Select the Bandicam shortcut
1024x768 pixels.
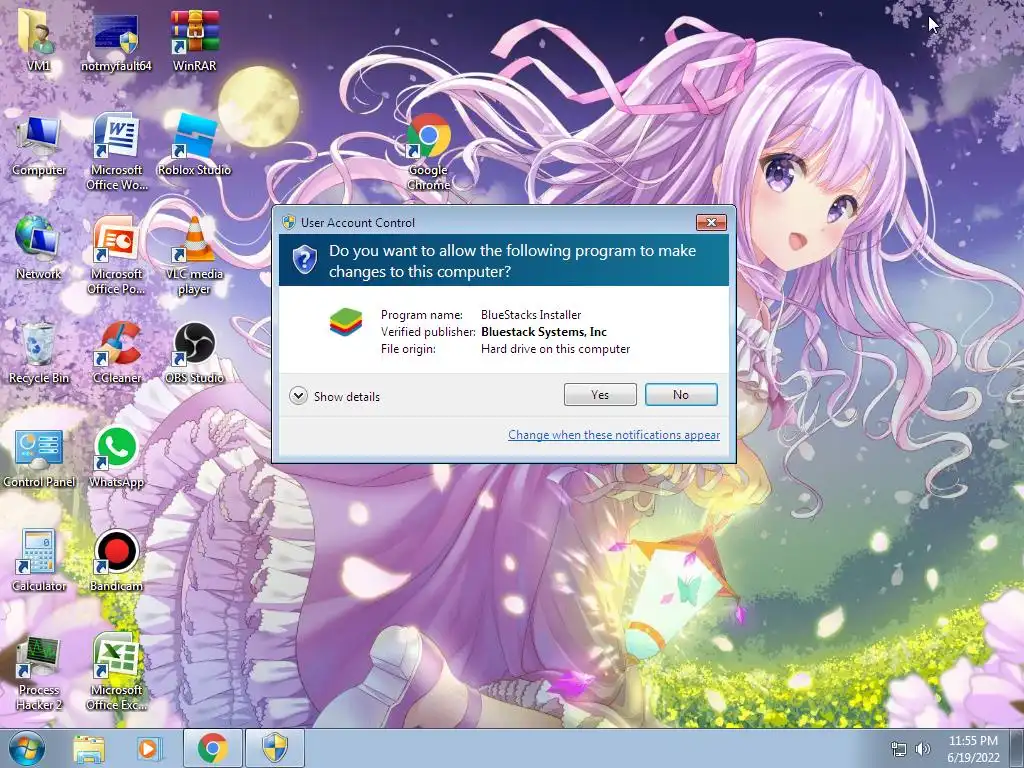point(116,560)
